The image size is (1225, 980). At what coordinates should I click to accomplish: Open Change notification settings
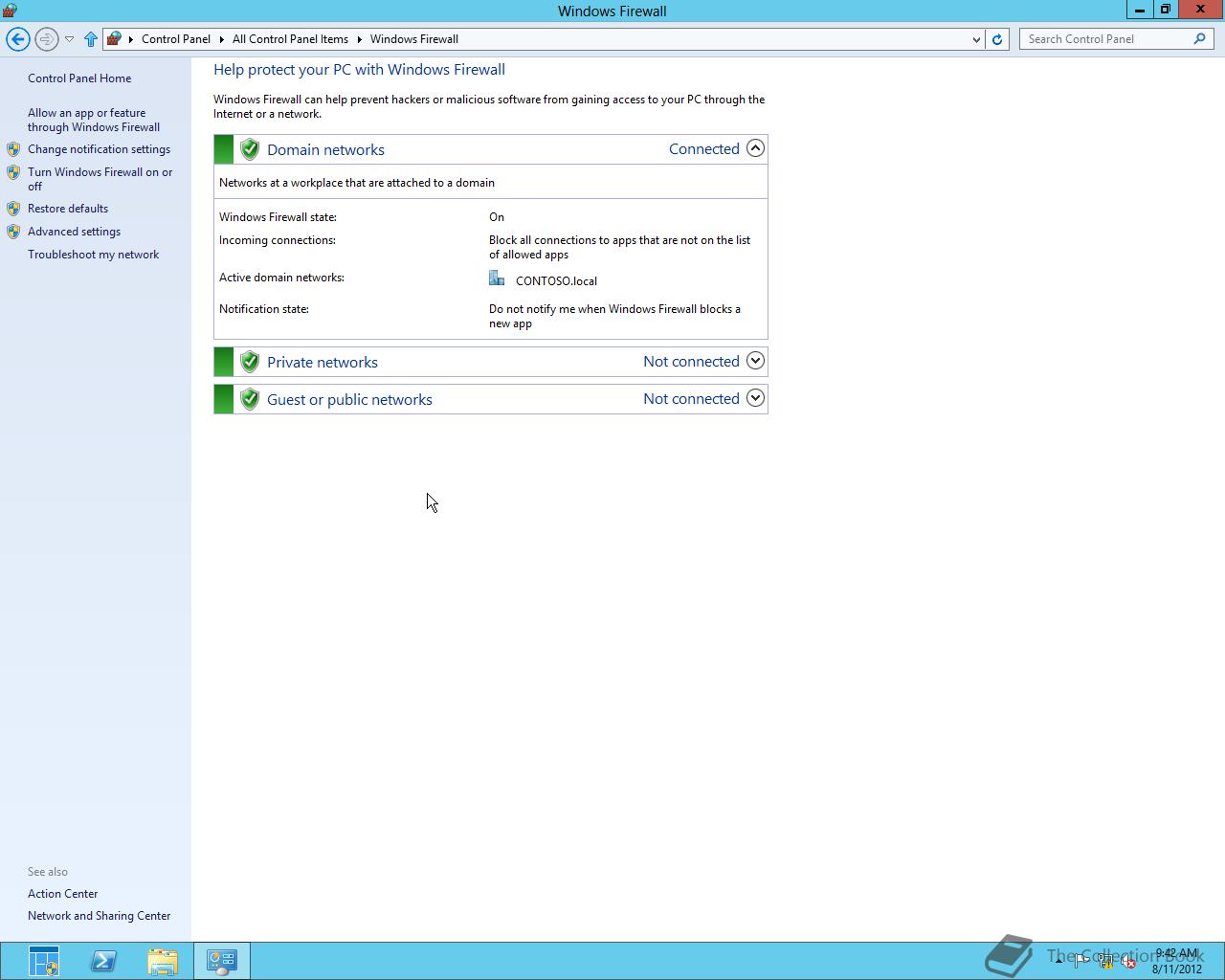pyautogui.click(x=99, y=149)
